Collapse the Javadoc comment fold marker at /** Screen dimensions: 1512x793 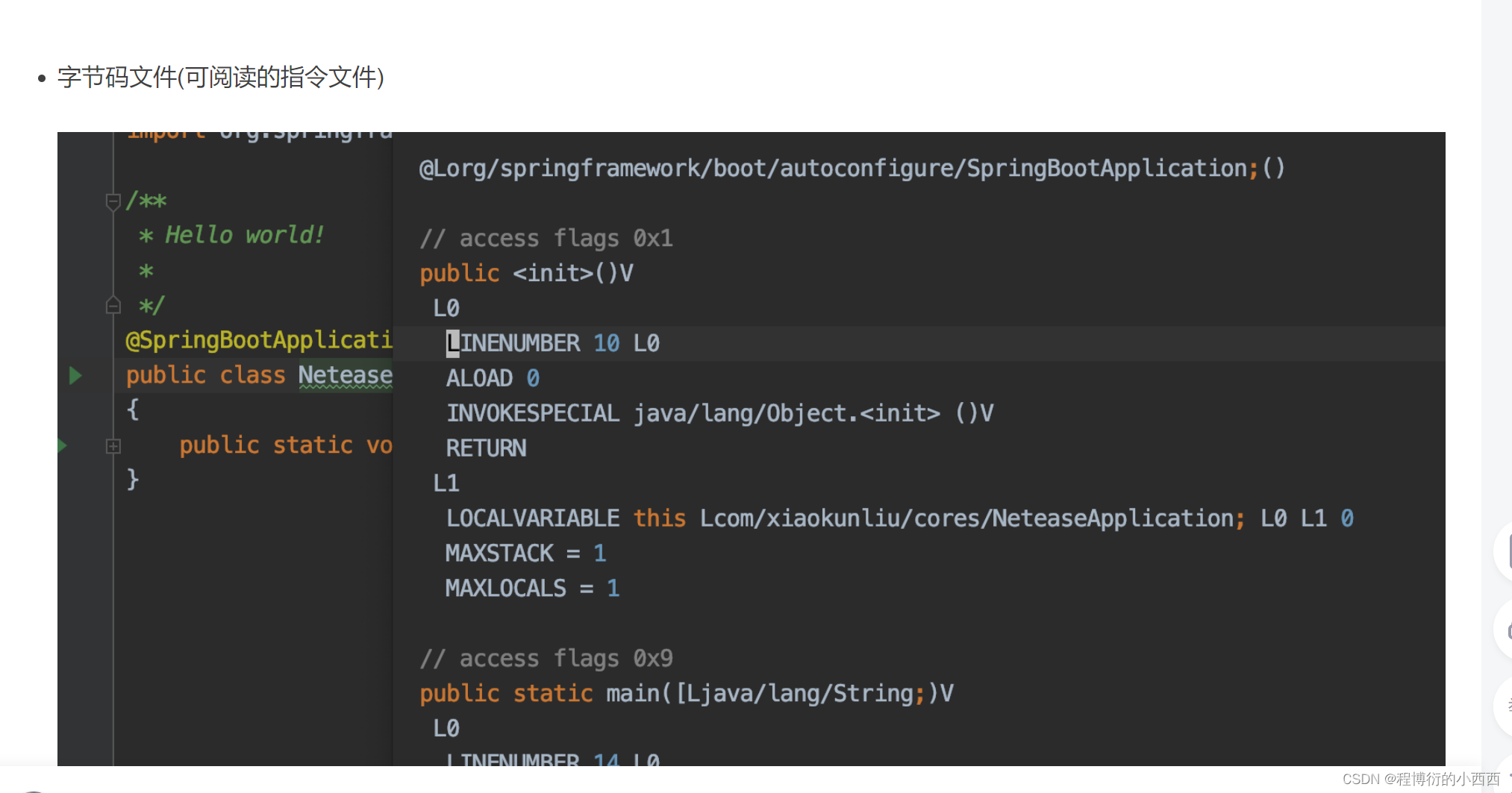coord(113,201)
